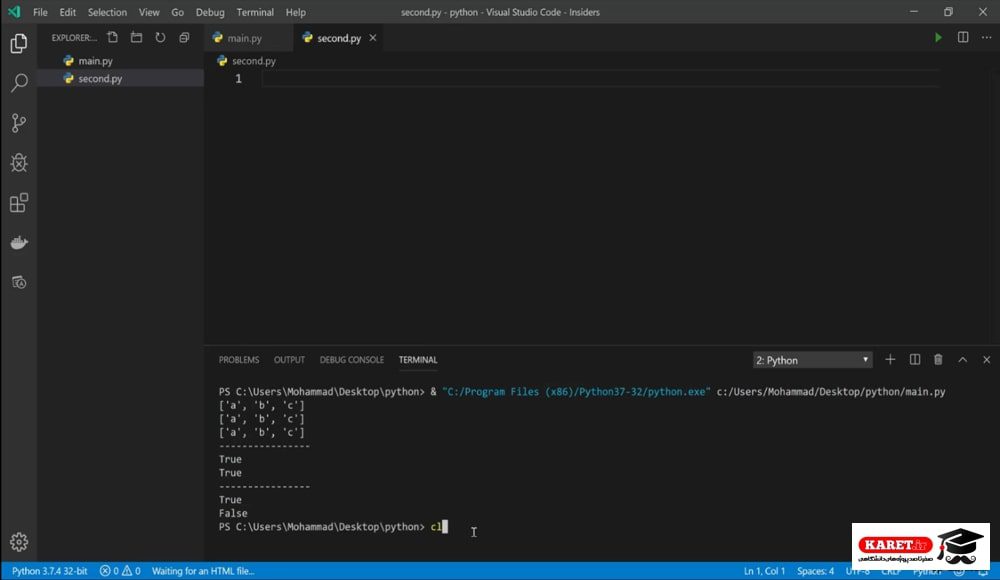Add a new terminal with plus icon
The image size is (1000, 580).
[890, 360]
